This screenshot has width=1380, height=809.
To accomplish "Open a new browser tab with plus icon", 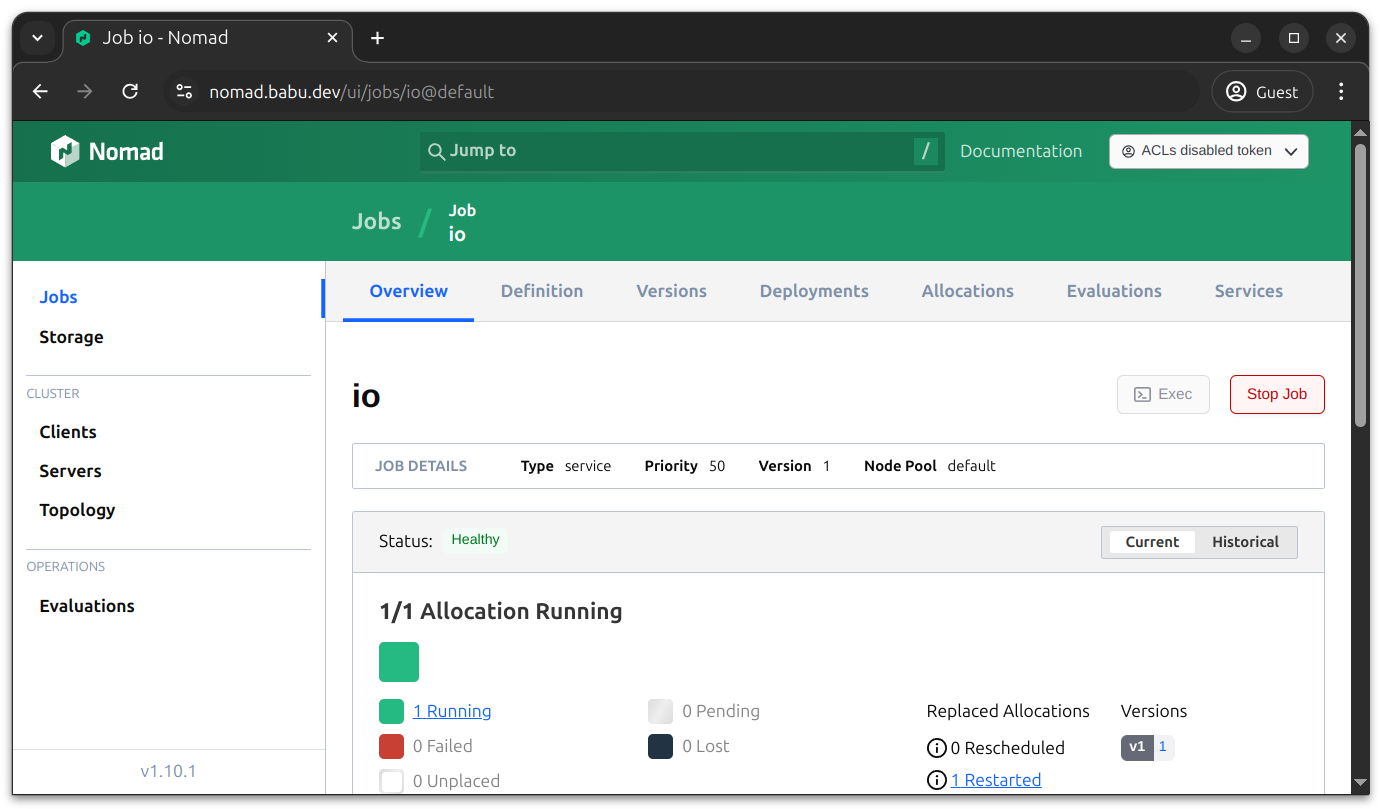I will click(x=377, y=38).
